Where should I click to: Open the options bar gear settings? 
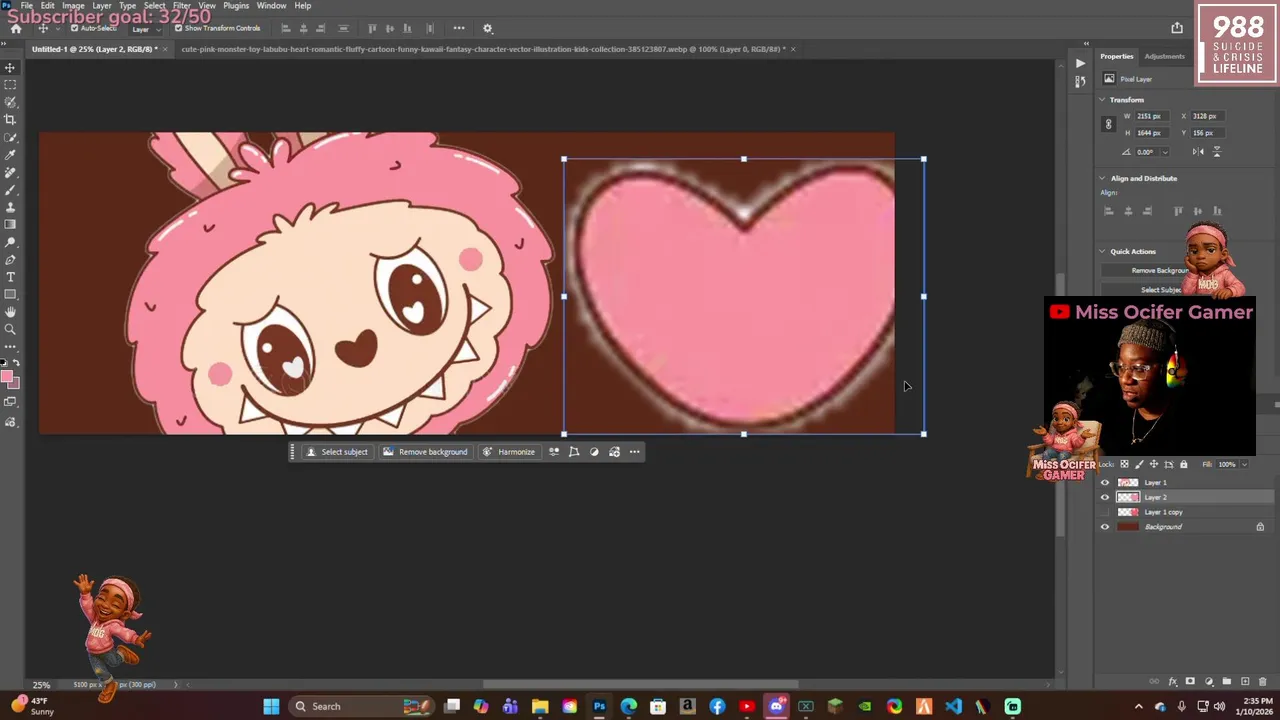click(487, 28)
